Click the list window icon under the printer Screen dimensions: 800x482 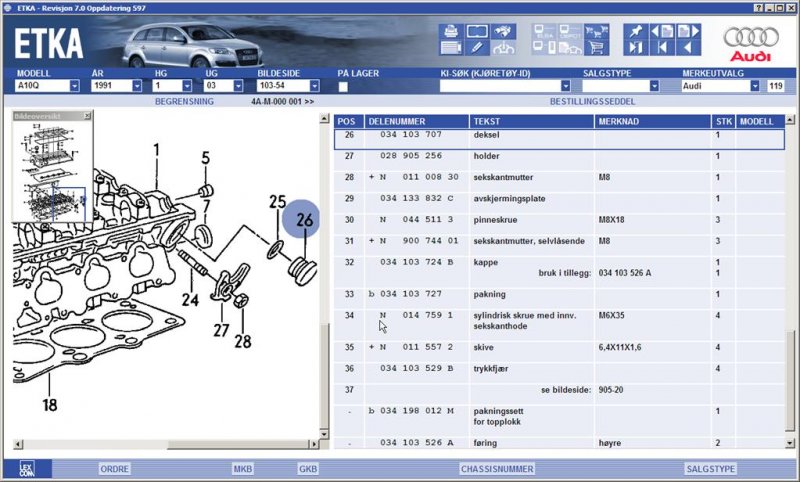point(451,48)
